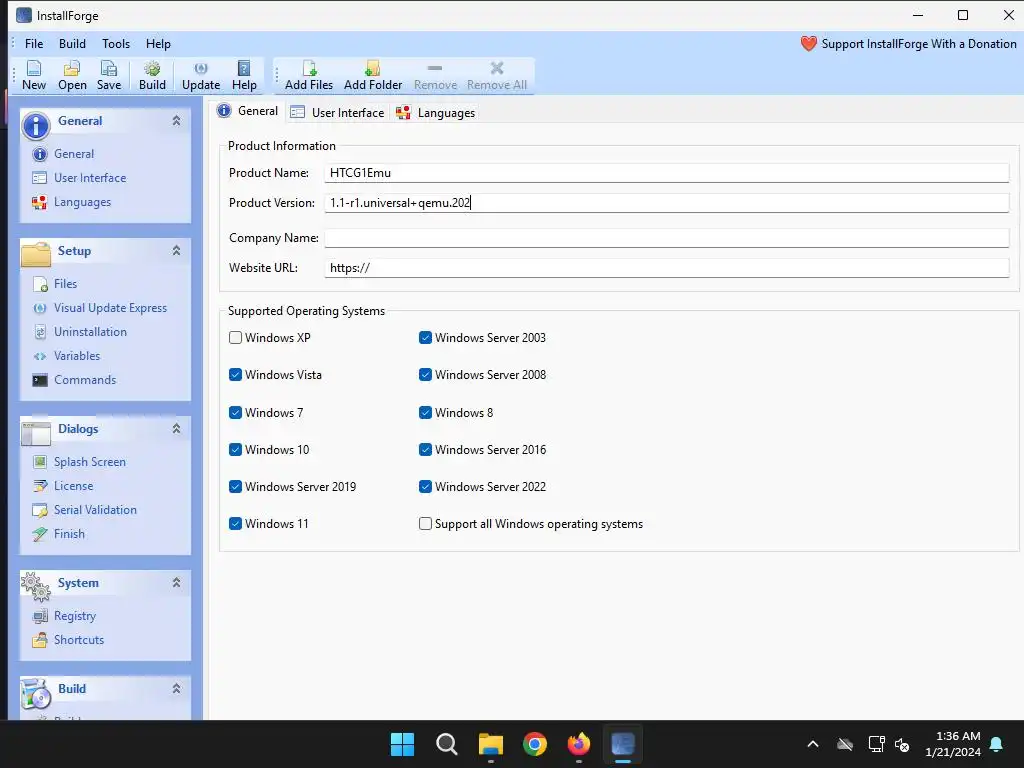This screenshot has width=1024, height=768.
Task: Uncheck Windows Server 2016 support
Action: tap(425, 450)
